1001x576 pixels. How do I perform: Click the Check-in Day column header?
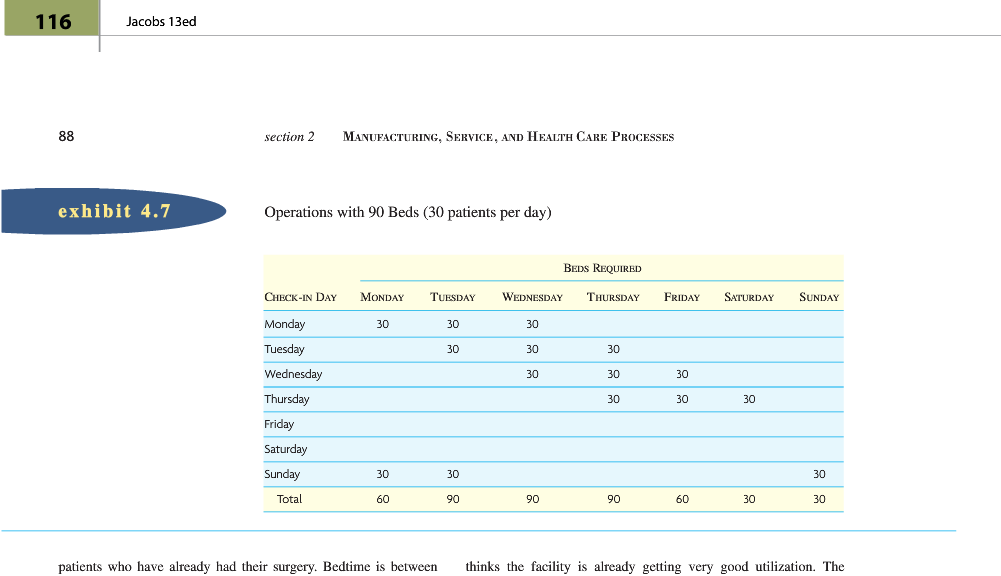(300, 297)
